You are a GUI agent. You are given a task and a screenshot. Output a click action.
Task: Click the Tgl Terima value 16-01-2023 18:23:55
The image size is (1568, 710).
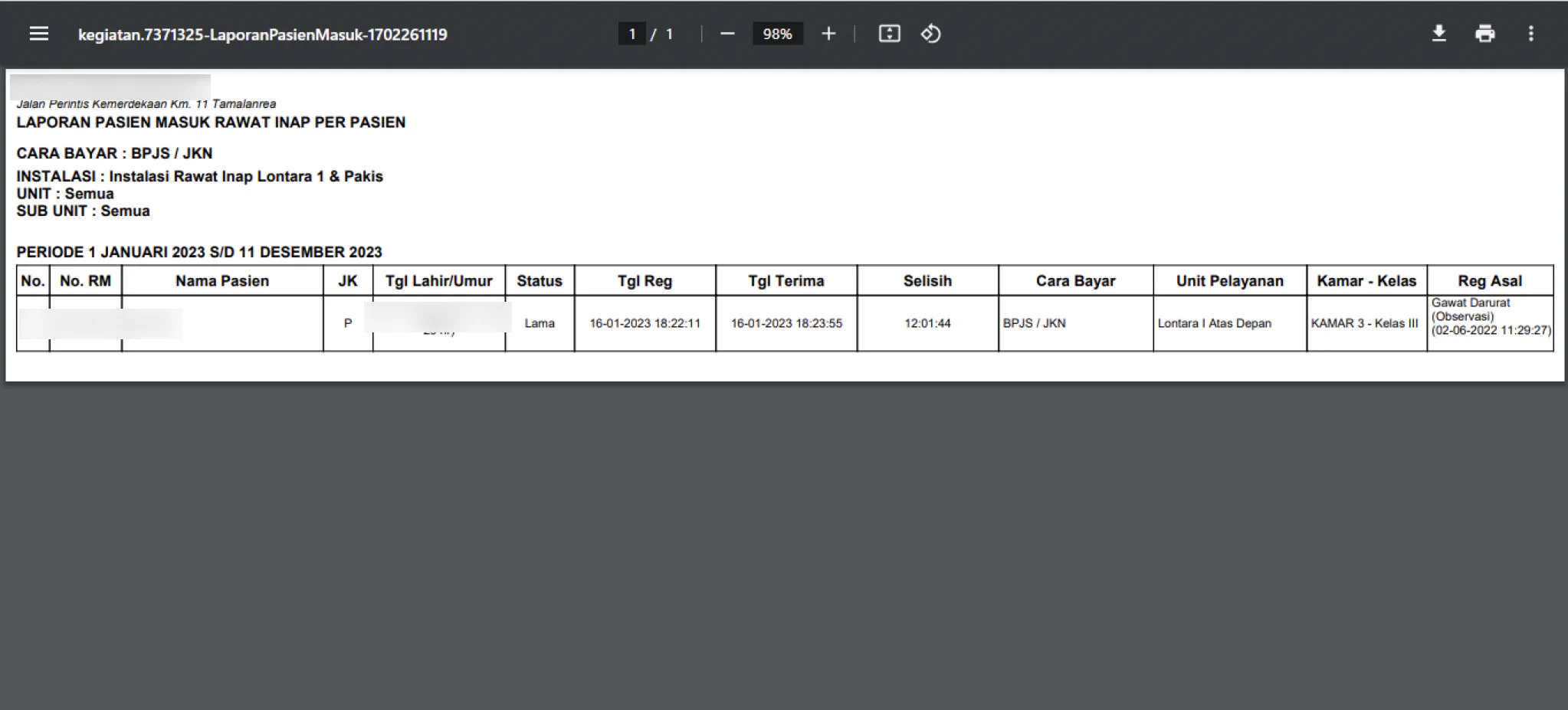(786, 323)
